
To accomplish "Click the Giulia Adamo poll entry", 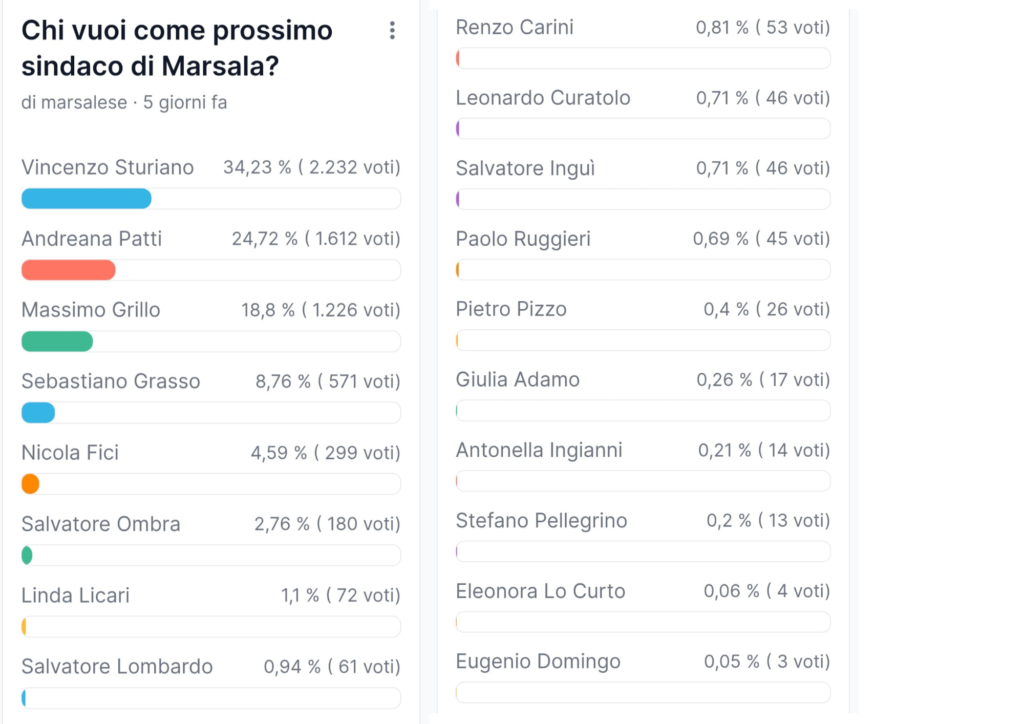I will click(x=517, y=379).
